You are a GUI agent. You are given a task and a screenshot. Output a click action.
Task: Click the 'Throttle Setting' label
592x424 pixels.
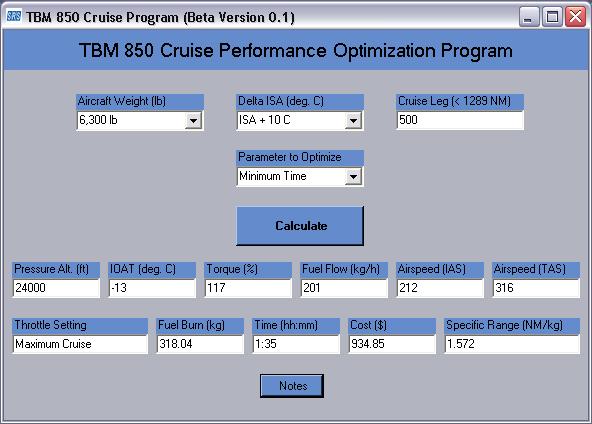(51, 325)
